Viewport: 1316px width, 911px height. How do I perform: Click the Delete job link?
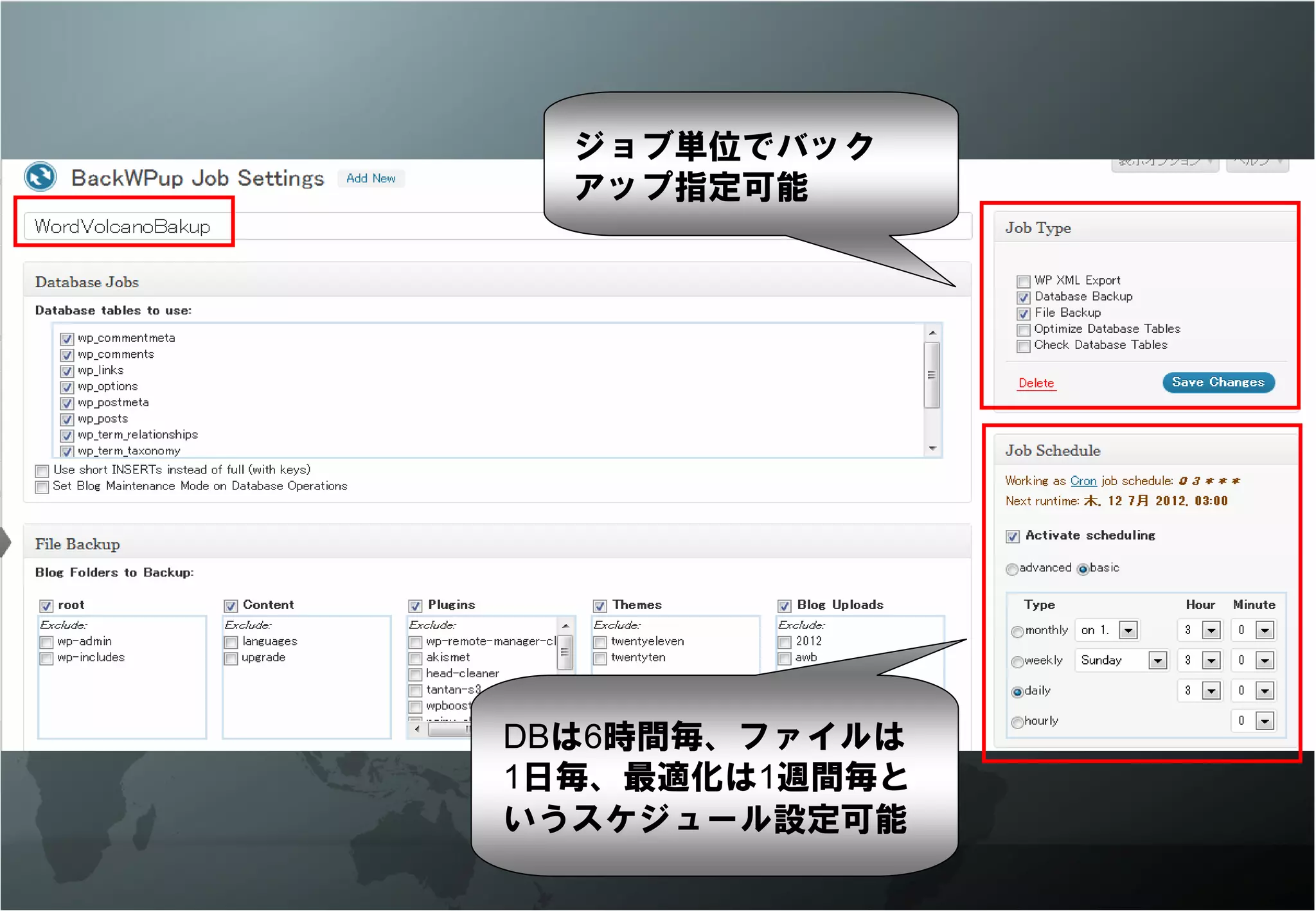pos(1036,383)
